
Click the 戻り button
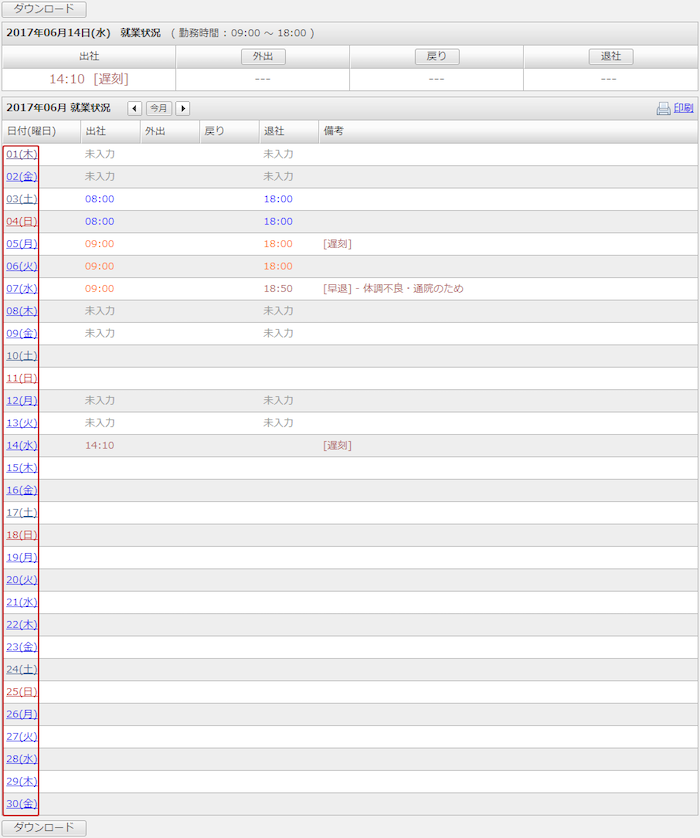[436, 57]
